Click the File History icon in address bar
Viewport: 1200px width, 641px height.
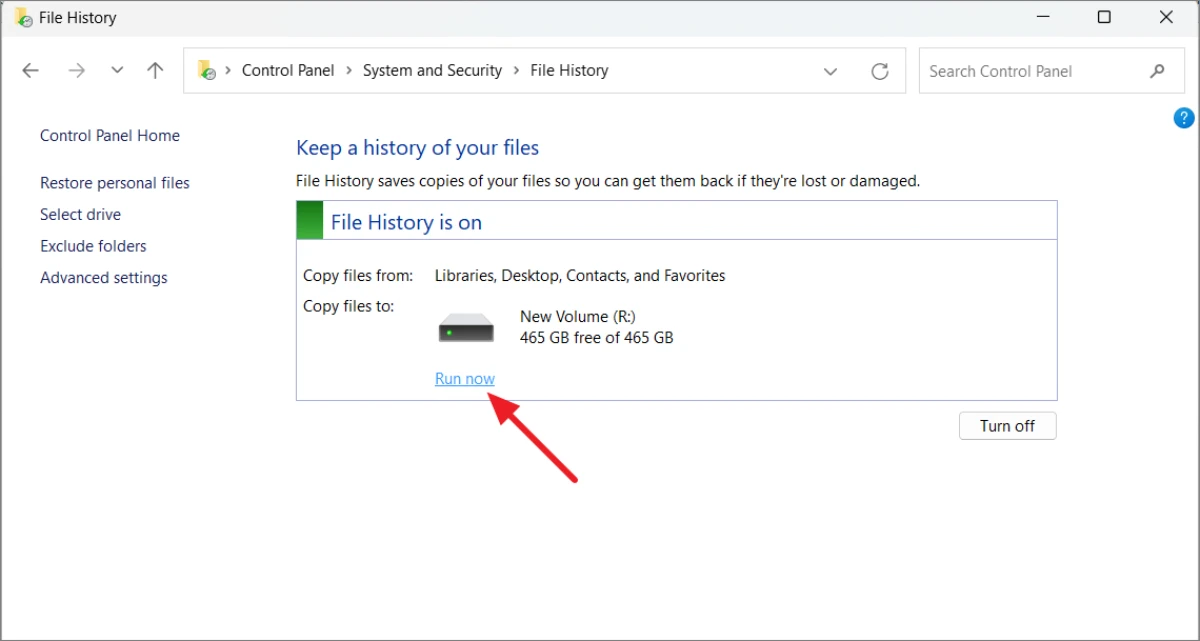pyautogui.click(x=206, y=70)
